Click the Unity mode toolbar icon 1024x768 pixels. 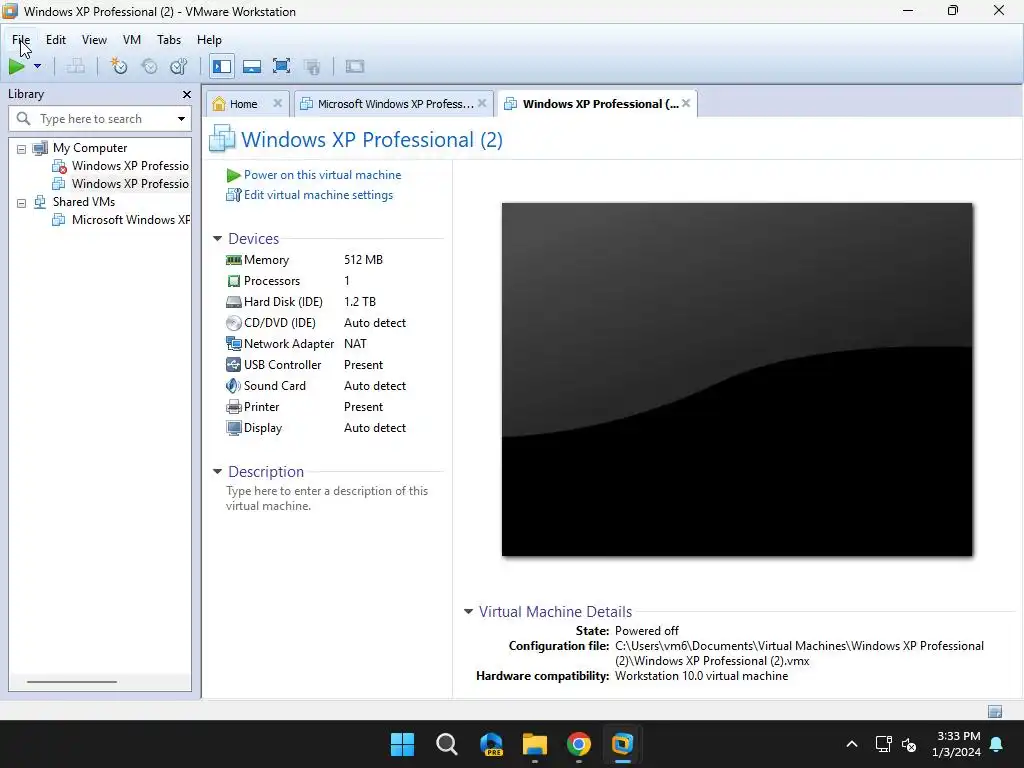[x=312, y=66]
